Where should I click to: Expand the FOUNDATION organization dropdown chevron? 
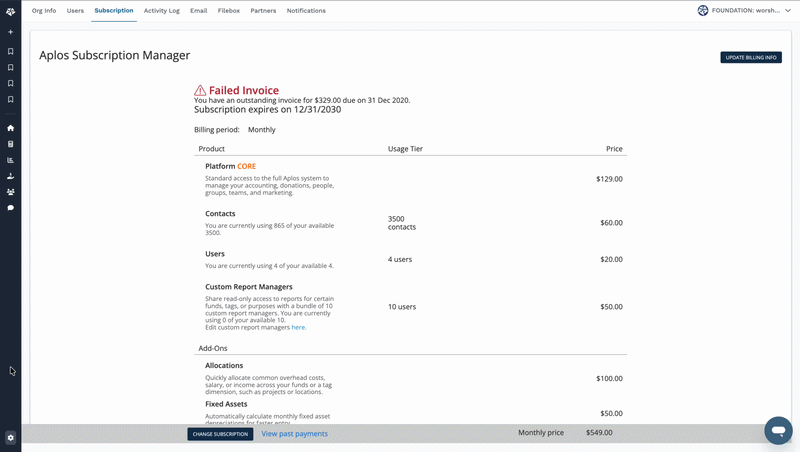click(788, 11)
